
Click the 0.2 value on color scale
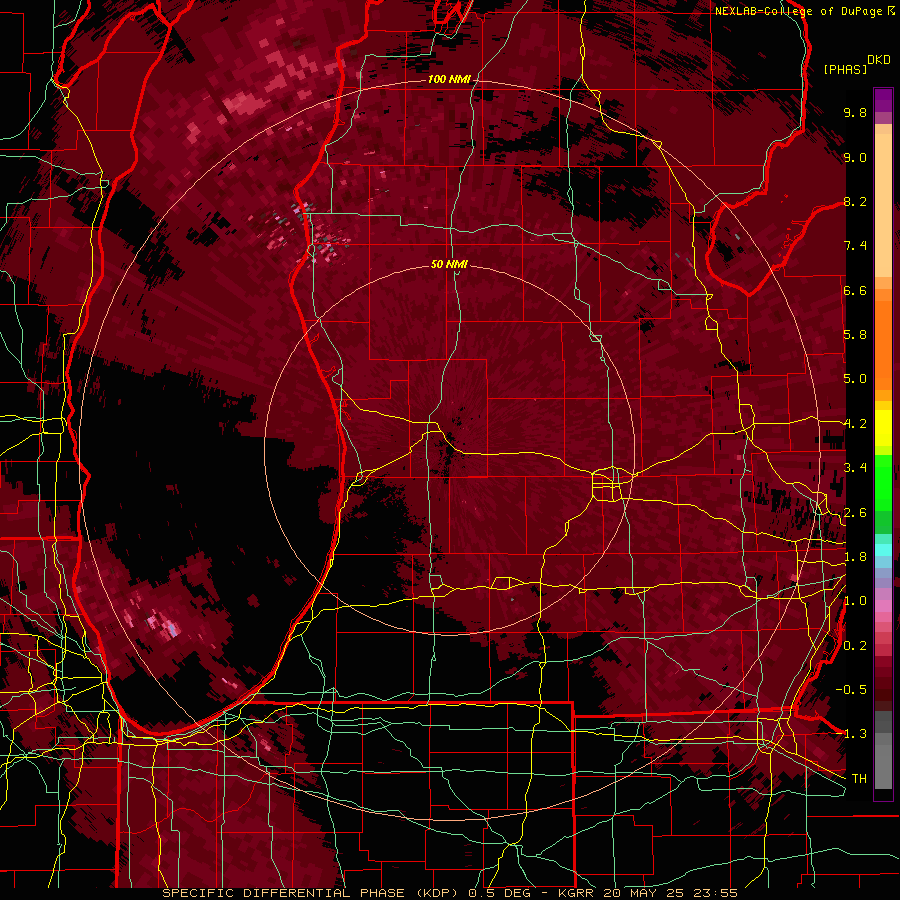[x=855, y=646]
